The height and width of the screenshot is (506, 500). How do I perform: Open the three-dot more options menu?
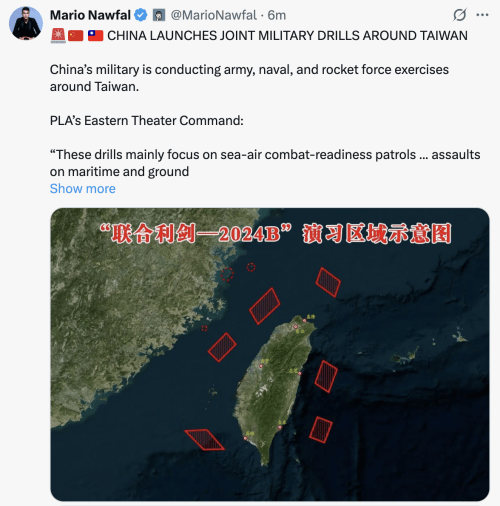tap(482, 15)
